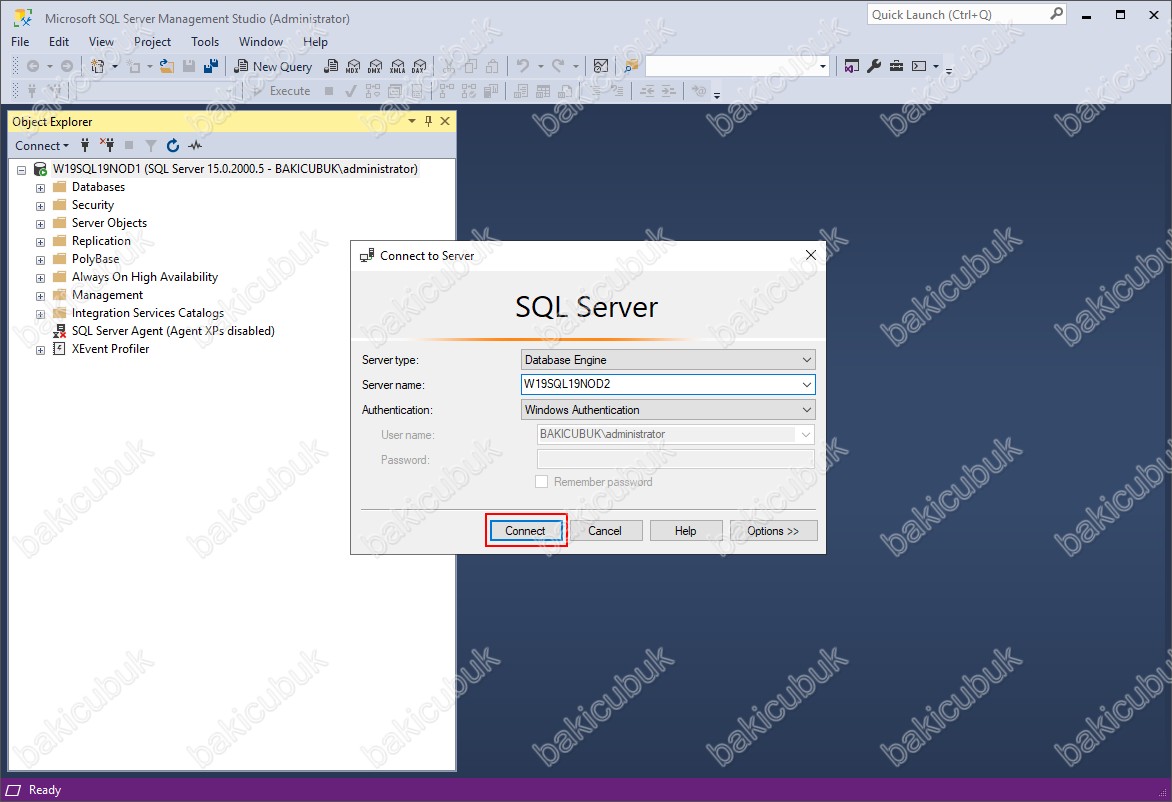The image size is (1172, 802).
Task: Click Connect Object Explorer plug icon
Action: point(85,146)
